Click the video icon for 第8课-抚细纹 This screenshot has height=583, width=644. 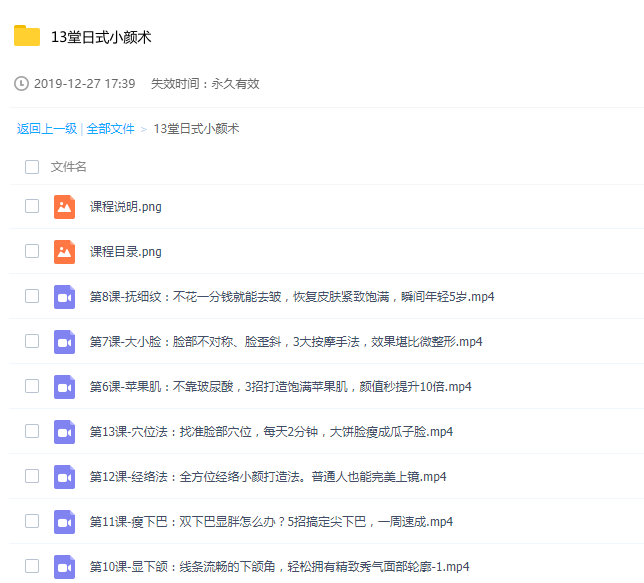(64, 297)
